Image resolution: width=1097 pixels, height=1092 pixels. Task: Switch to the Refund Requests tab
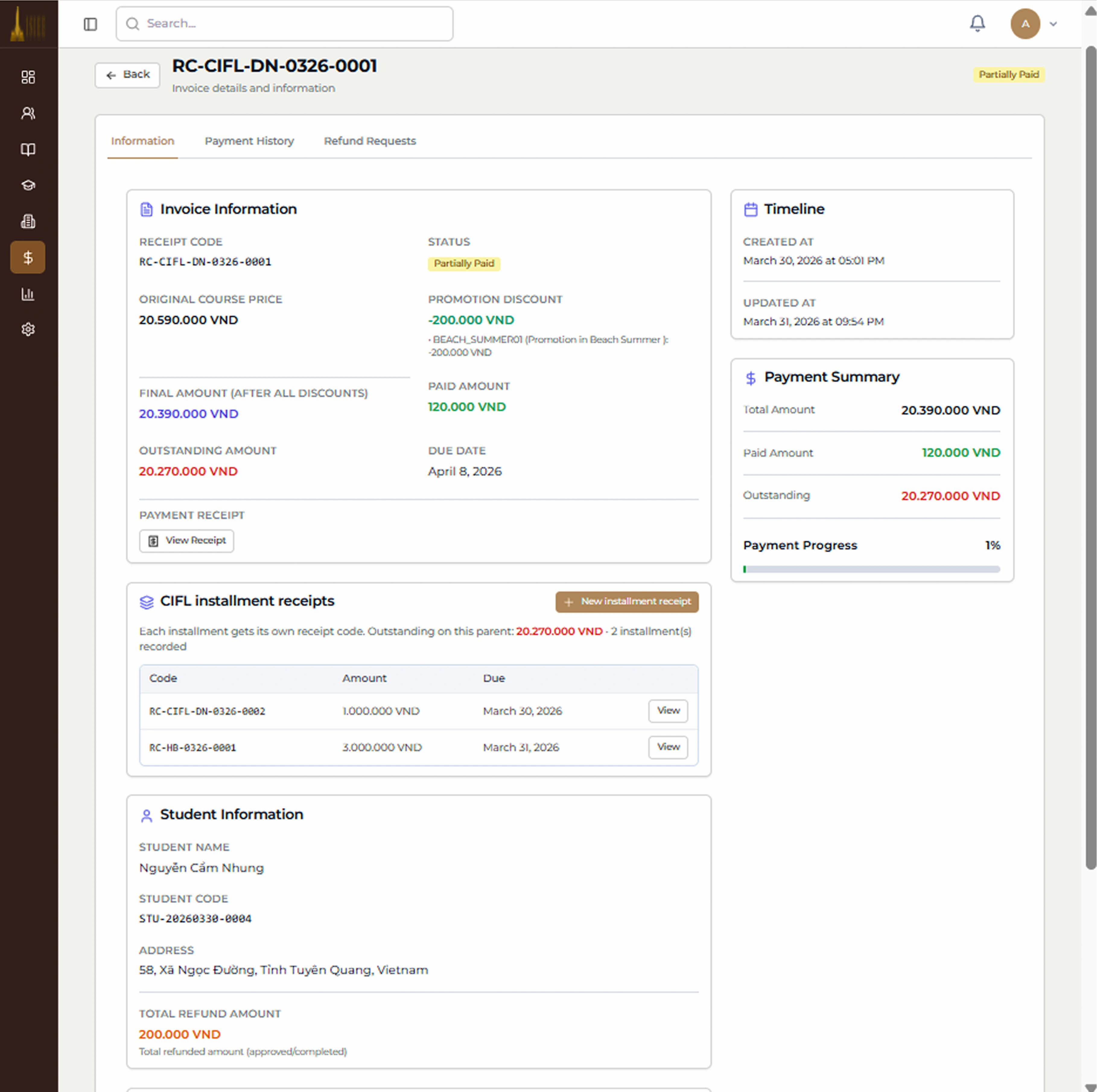pos(370,141)
